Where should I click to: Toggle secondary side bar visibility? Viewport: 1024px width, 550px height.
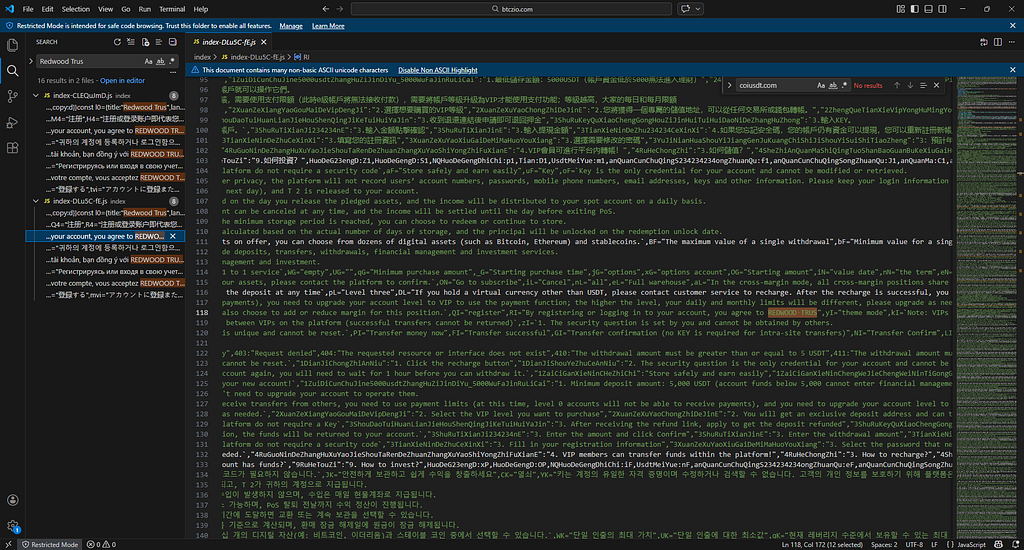tap(942, 9)
